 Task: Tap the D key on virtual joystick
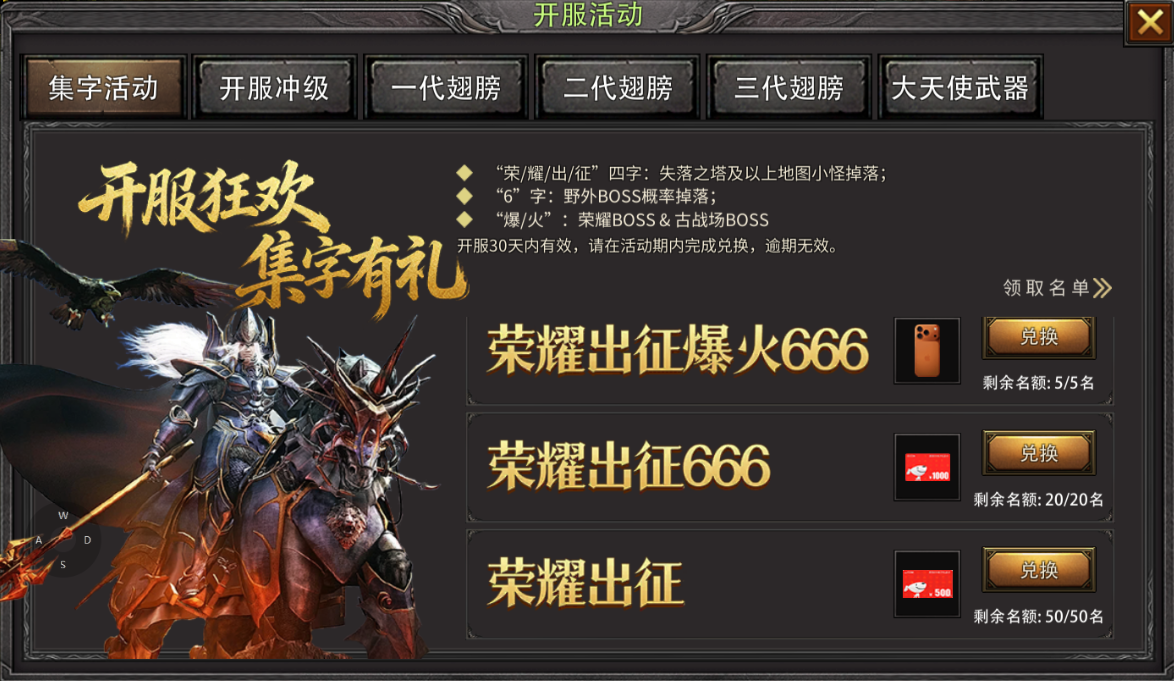click(x=88, y=540)
